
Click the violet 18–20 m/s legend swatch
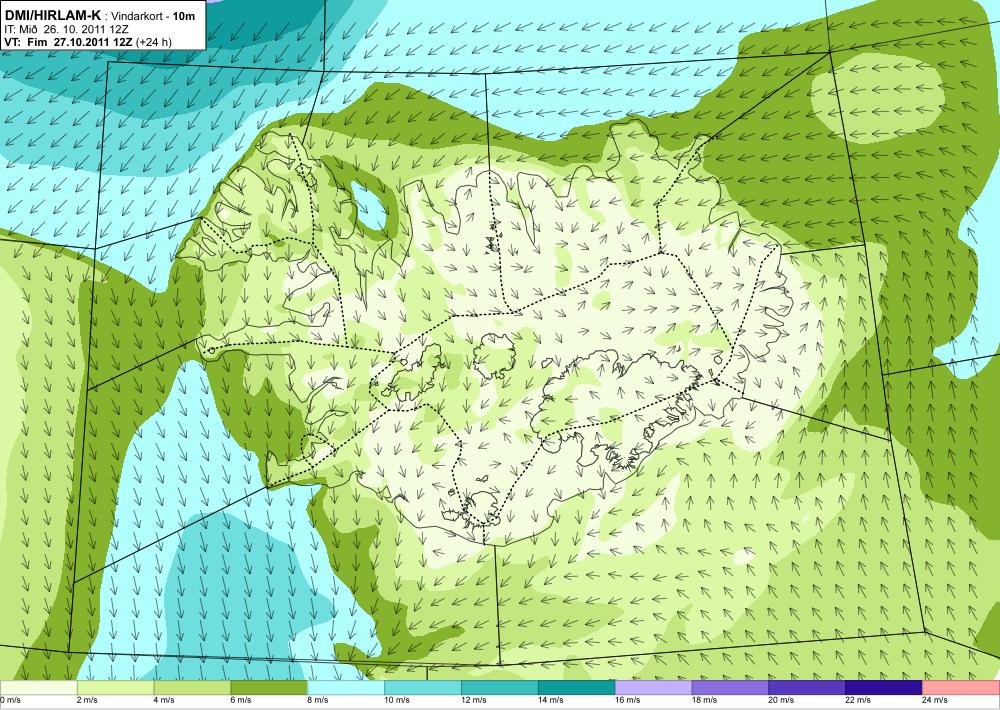click(x=730, y=688)
